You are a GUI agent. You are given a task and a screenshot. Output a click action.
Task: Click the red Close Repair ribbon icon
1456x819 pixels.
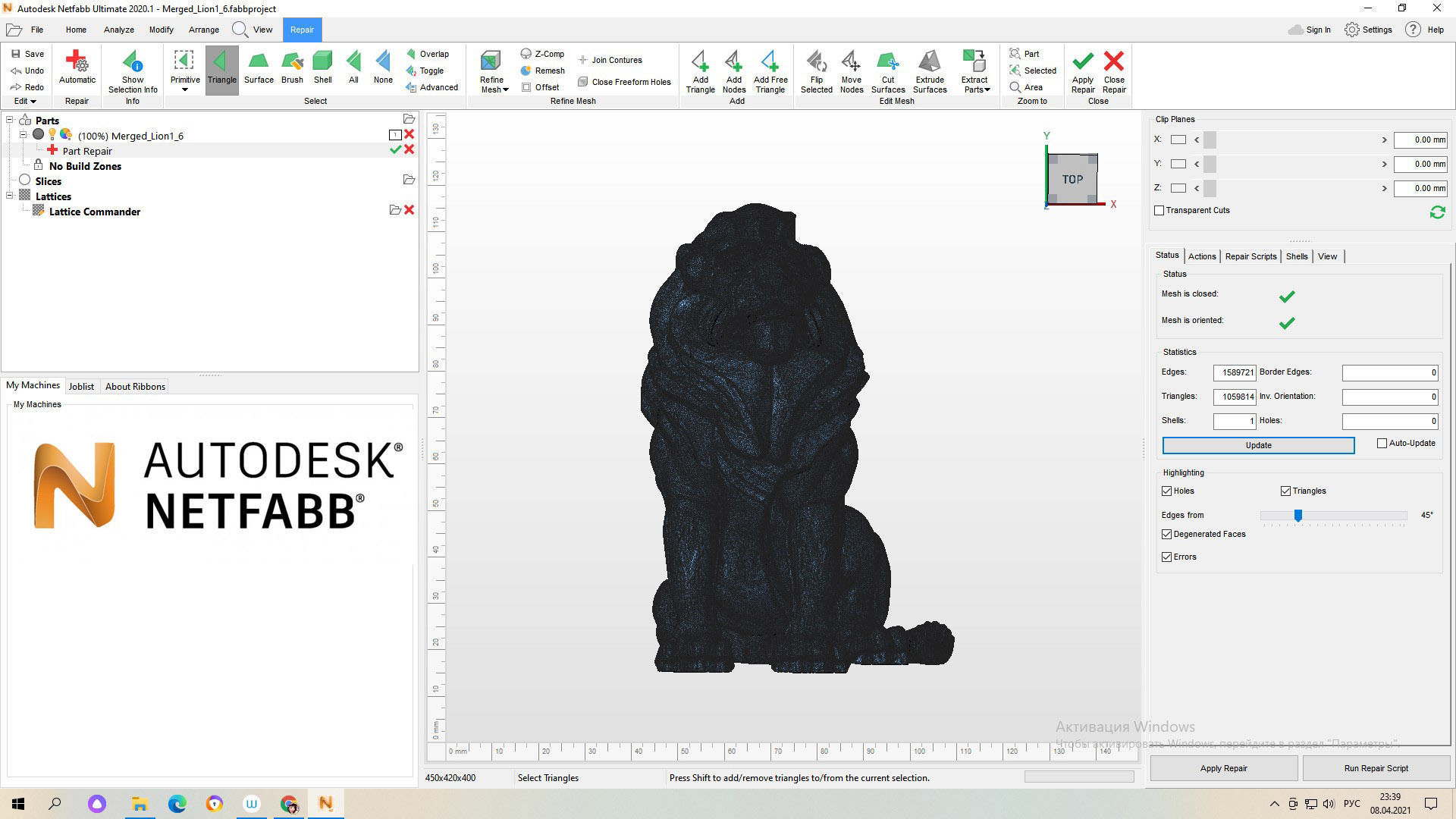point(1114,71)
